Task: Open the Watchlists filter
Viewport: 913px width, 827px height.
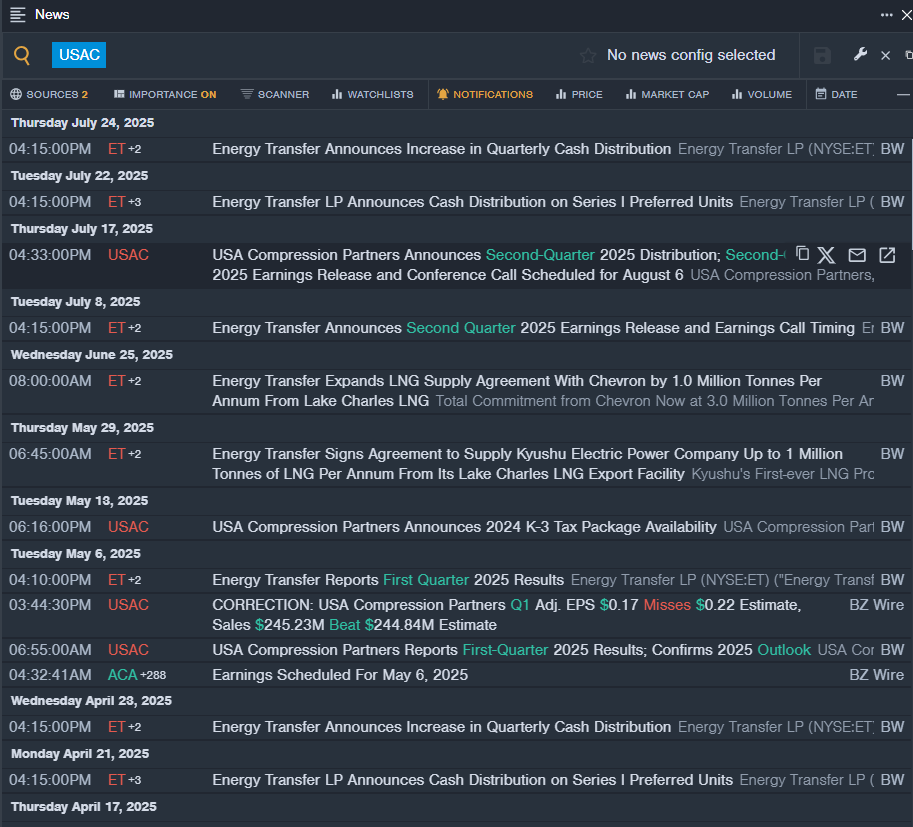Action: click(373, 94)
